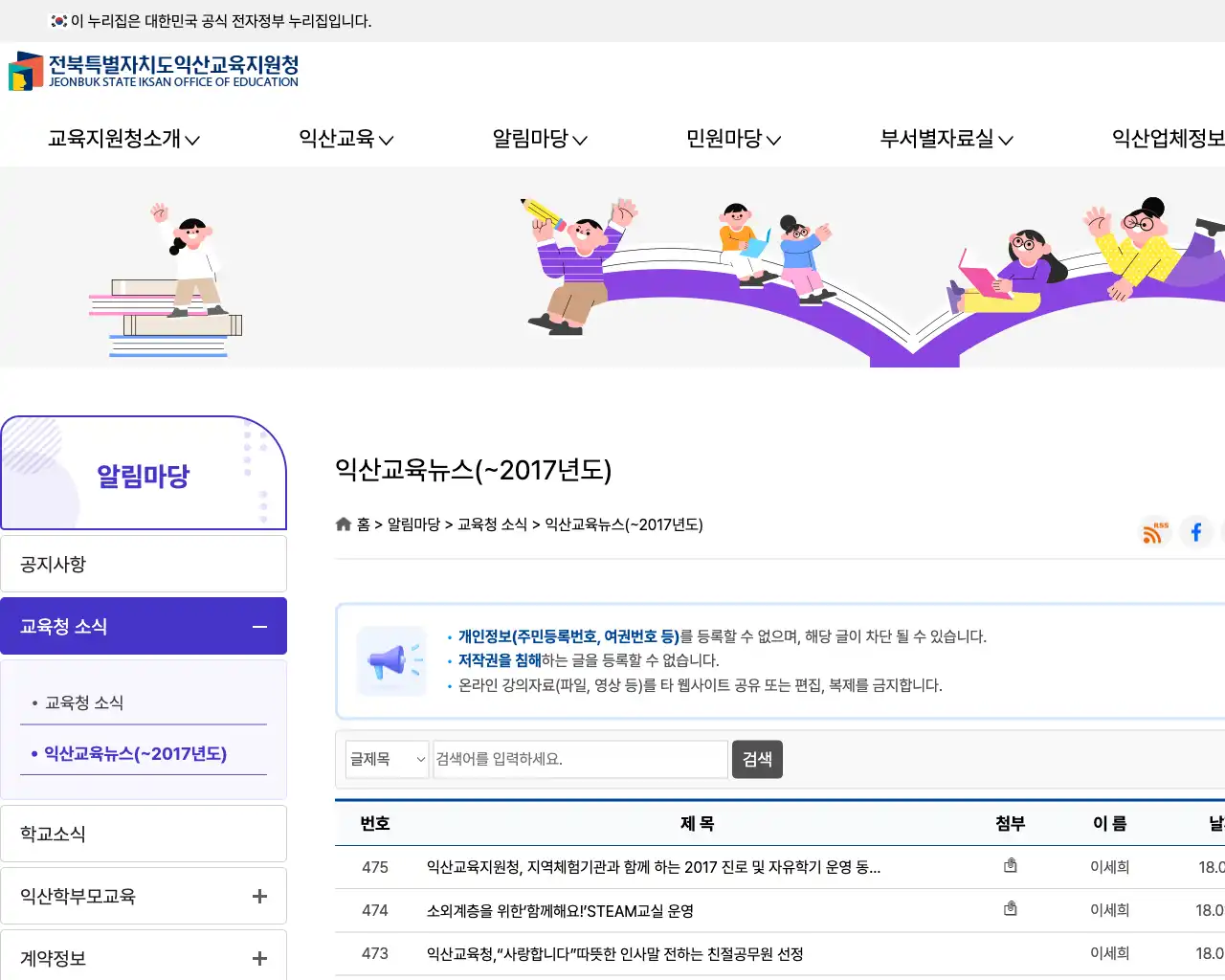Select the 익산교육뉴스(~2017년도) sidebar entry
Viewport: 1225px width, 980px height.
(x=135, y=753)
